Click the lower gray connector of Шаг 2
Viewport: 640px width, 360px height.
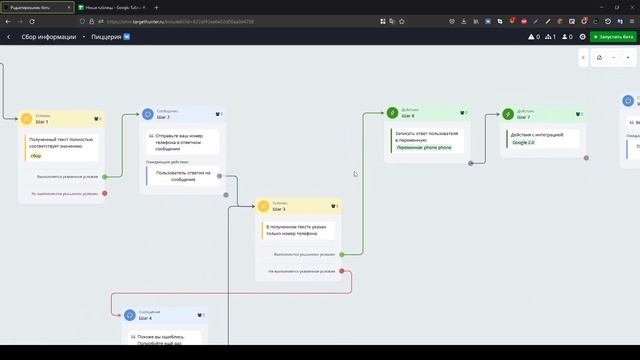pyautogui.click(x=226, y=195)
